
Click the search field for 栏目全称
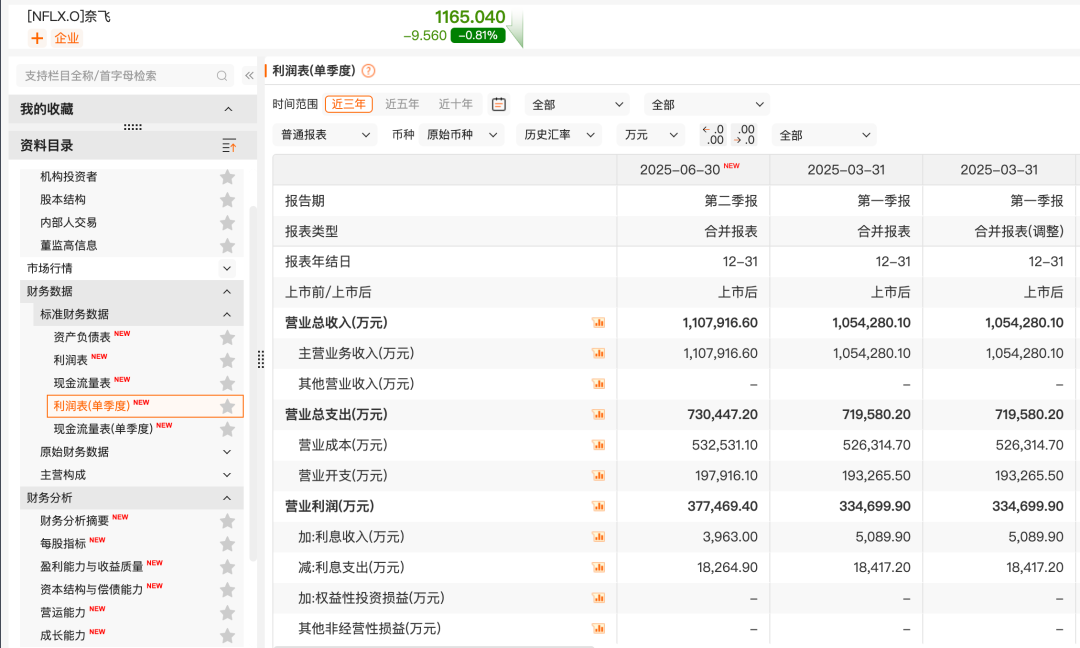pyautogui.click(x=125, y=76)
